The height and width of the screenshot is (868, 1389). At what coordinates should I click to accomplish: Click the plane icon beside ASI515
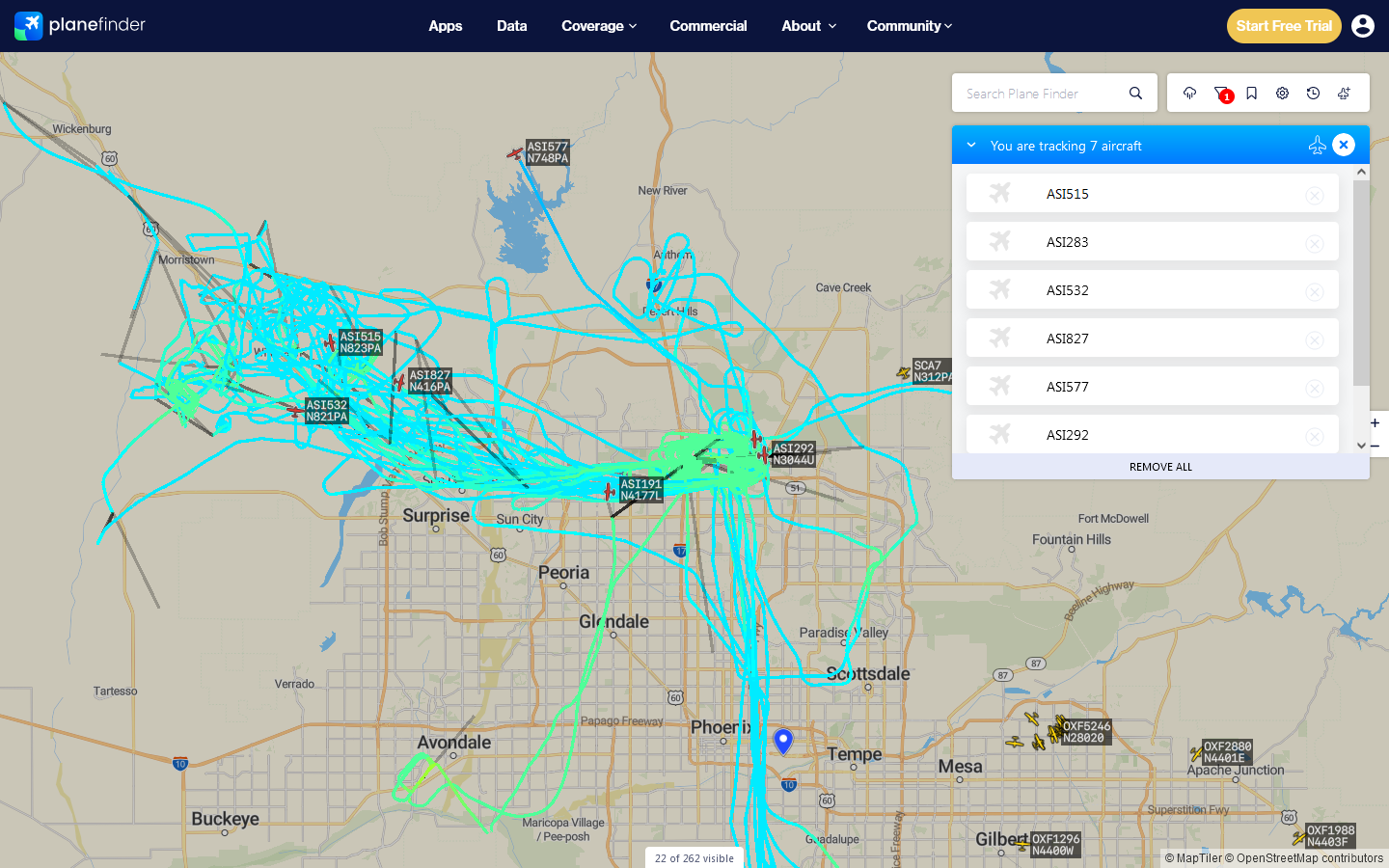click(x=1000, y=193)
